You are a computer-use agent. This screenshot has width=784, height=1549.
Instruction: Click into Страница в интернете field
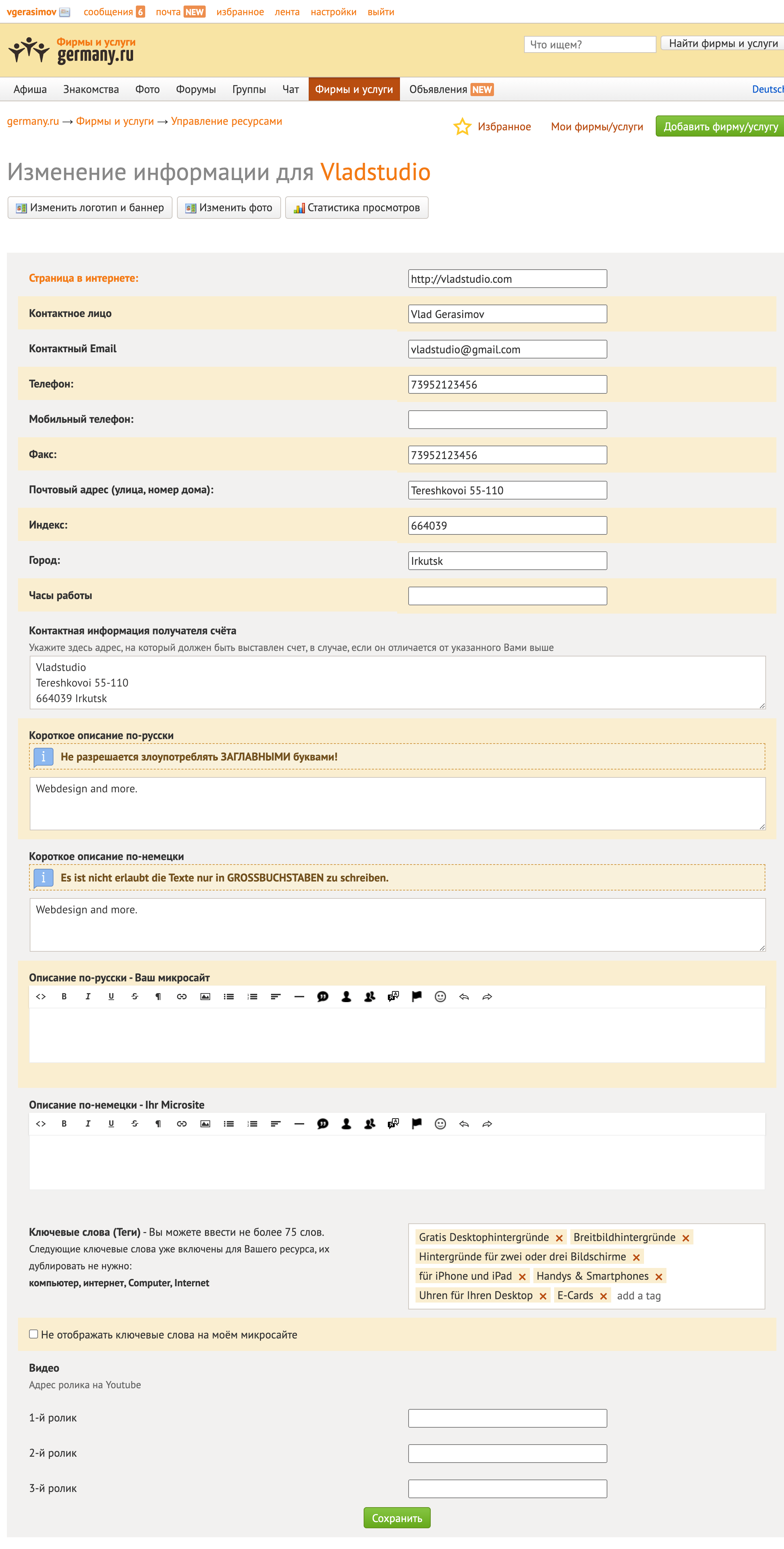507,278
